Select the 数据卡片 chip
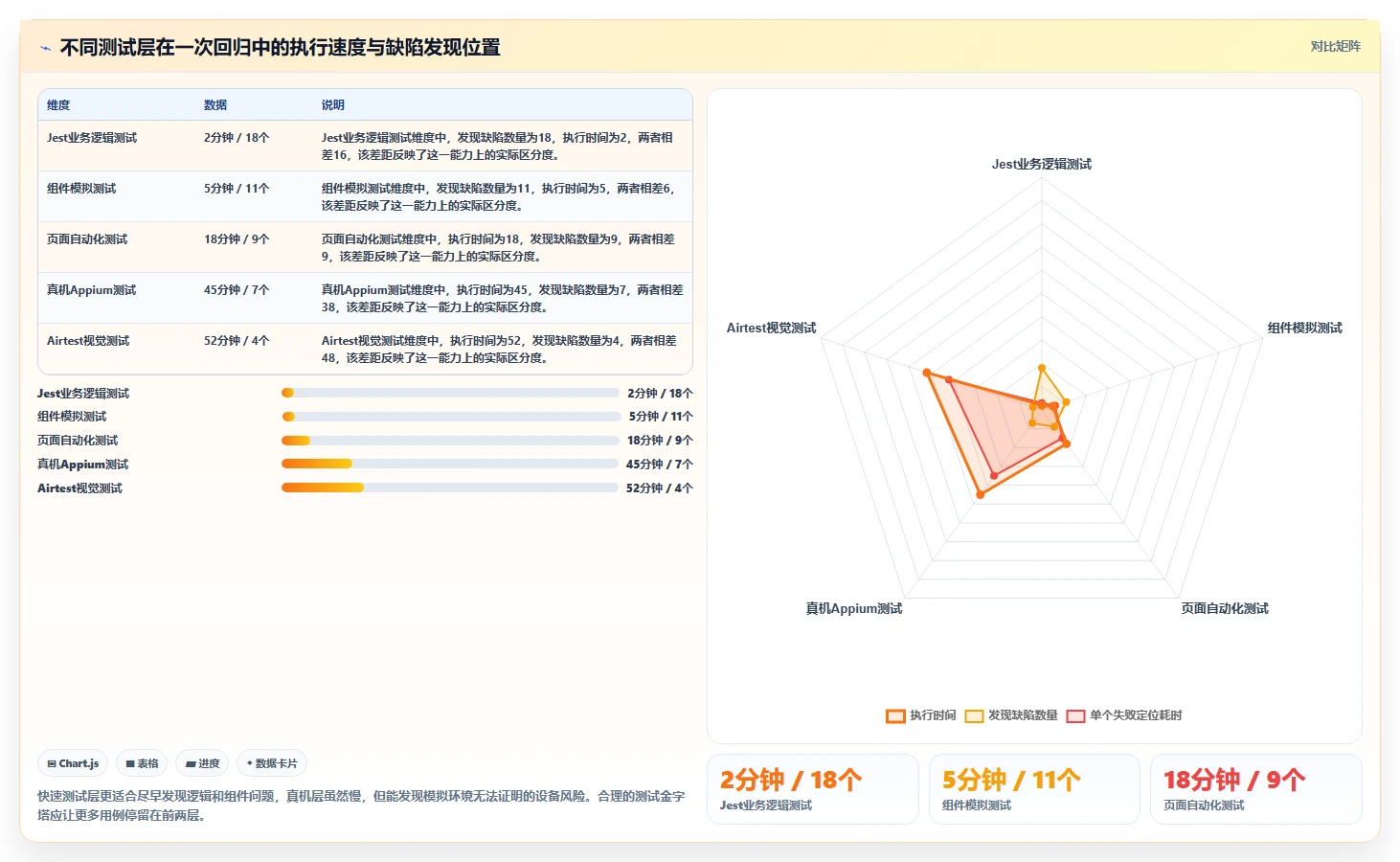 point(272,763)
